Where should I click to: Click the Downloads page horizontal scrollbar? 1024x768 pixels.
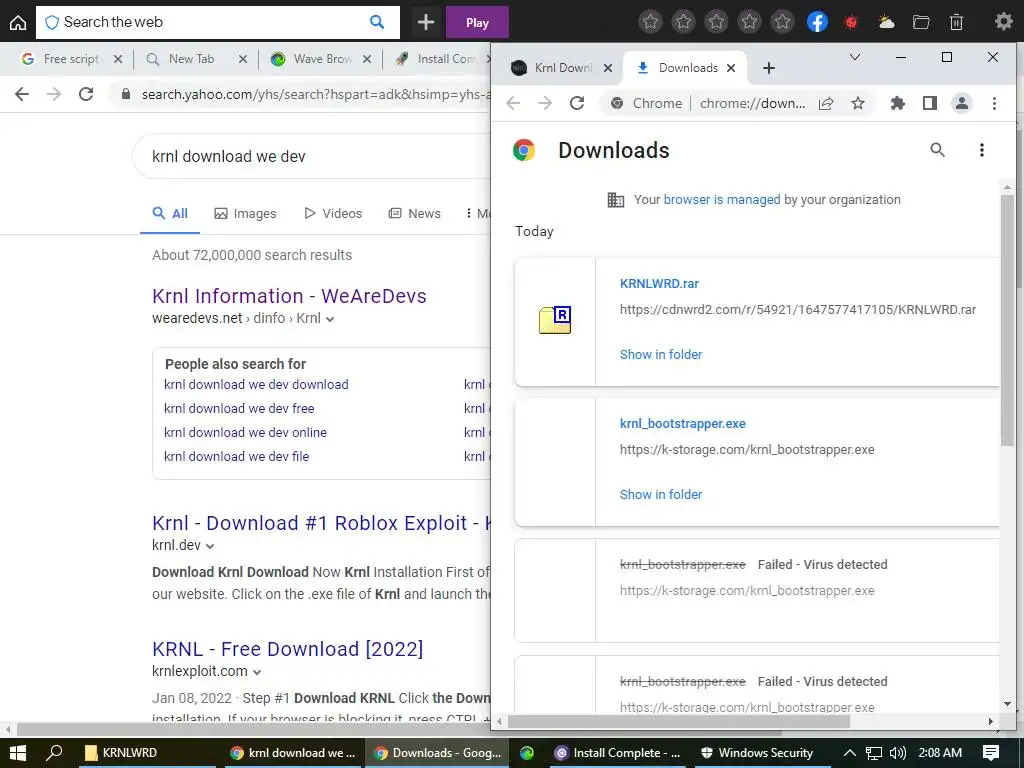(x=678, y=721)
